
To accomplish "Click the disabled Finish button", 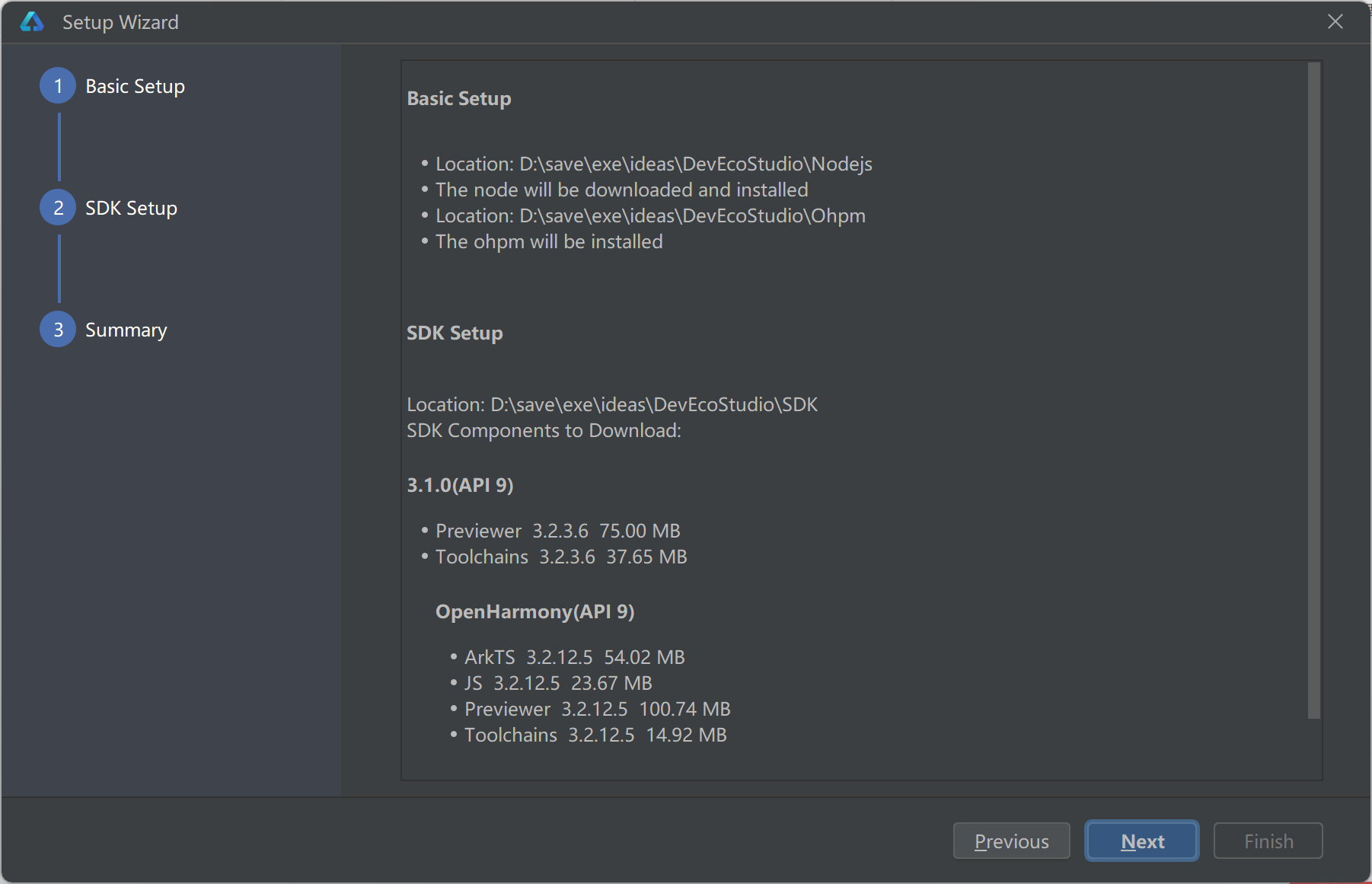I will pyautogui.click(x=1268, y=841).
